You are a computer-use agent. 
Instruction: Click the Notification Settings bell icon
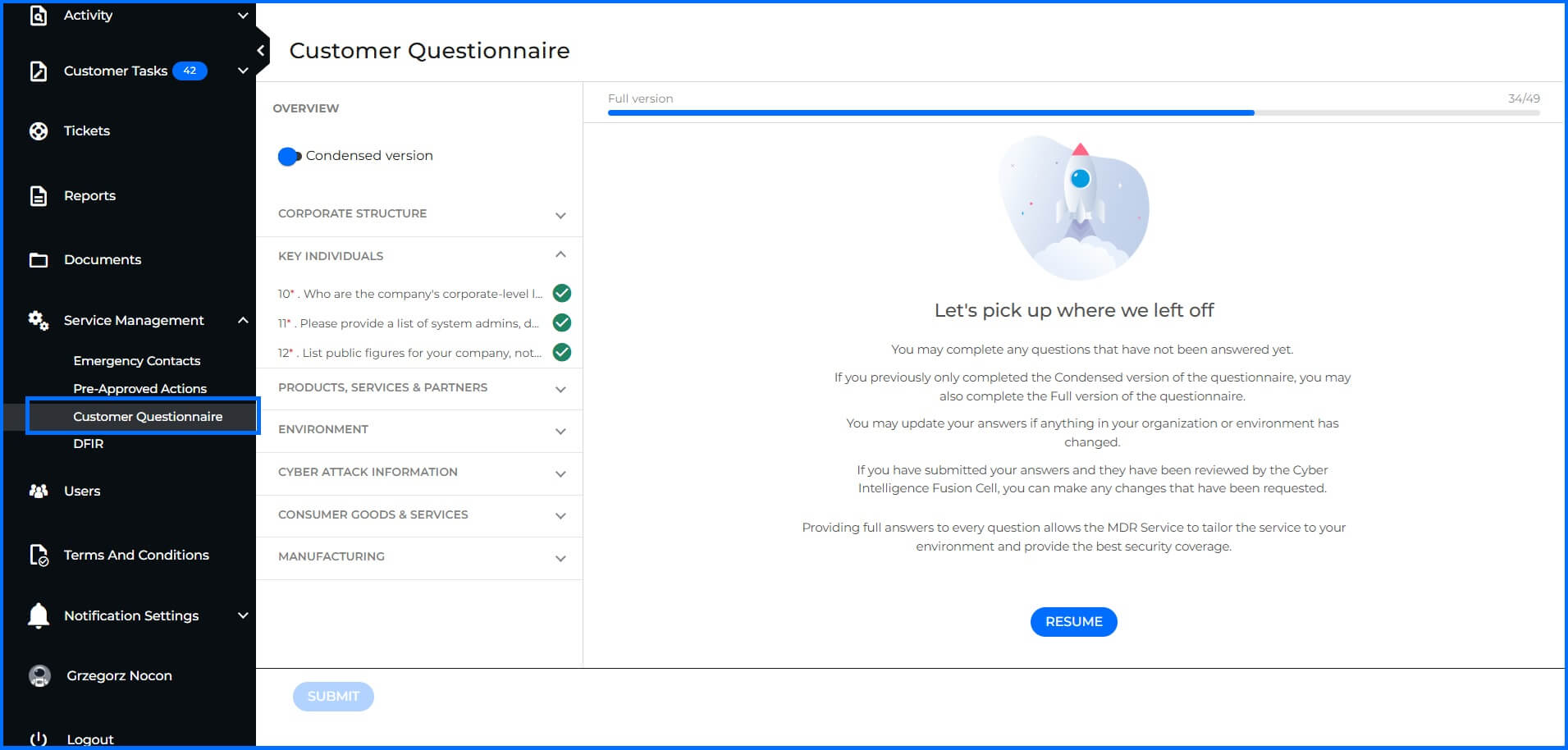(38, 615)
